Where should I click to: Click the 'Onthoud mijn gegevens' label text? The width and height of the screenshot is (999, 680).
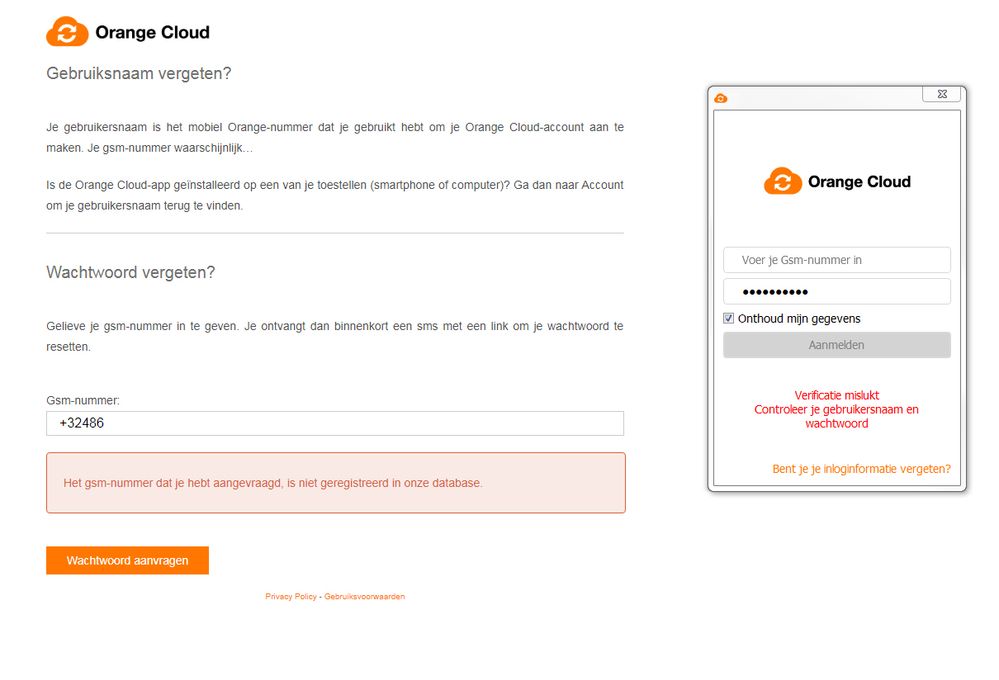[x=799, y=319]
